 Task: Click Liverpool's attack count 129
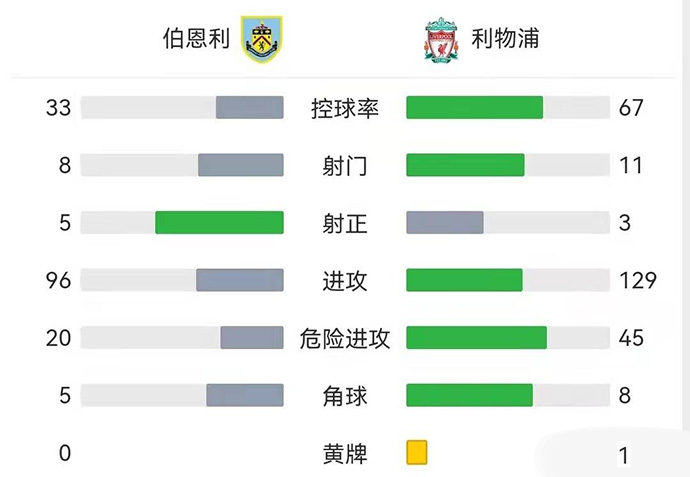(637, 280)
